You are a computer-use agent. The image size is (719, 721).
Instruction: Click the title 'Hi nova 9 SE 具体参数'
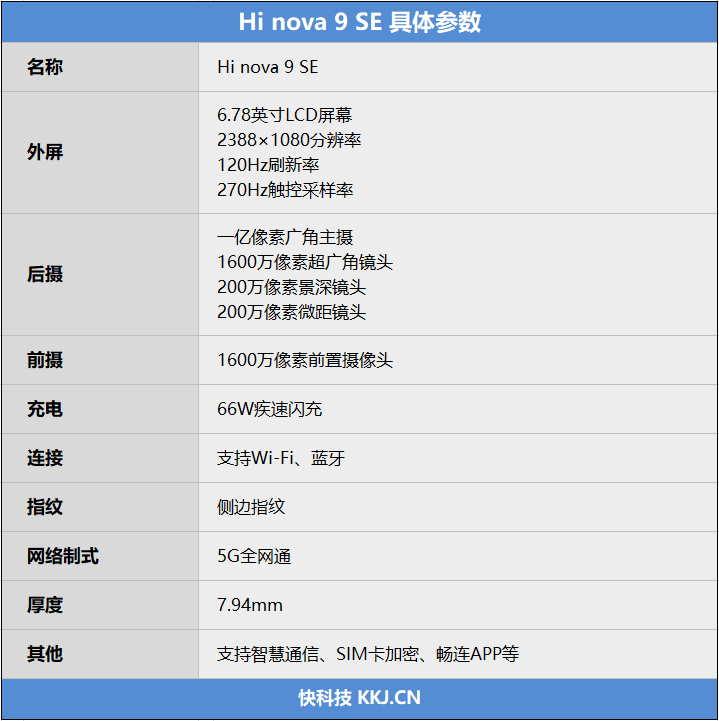pos(360,22)
